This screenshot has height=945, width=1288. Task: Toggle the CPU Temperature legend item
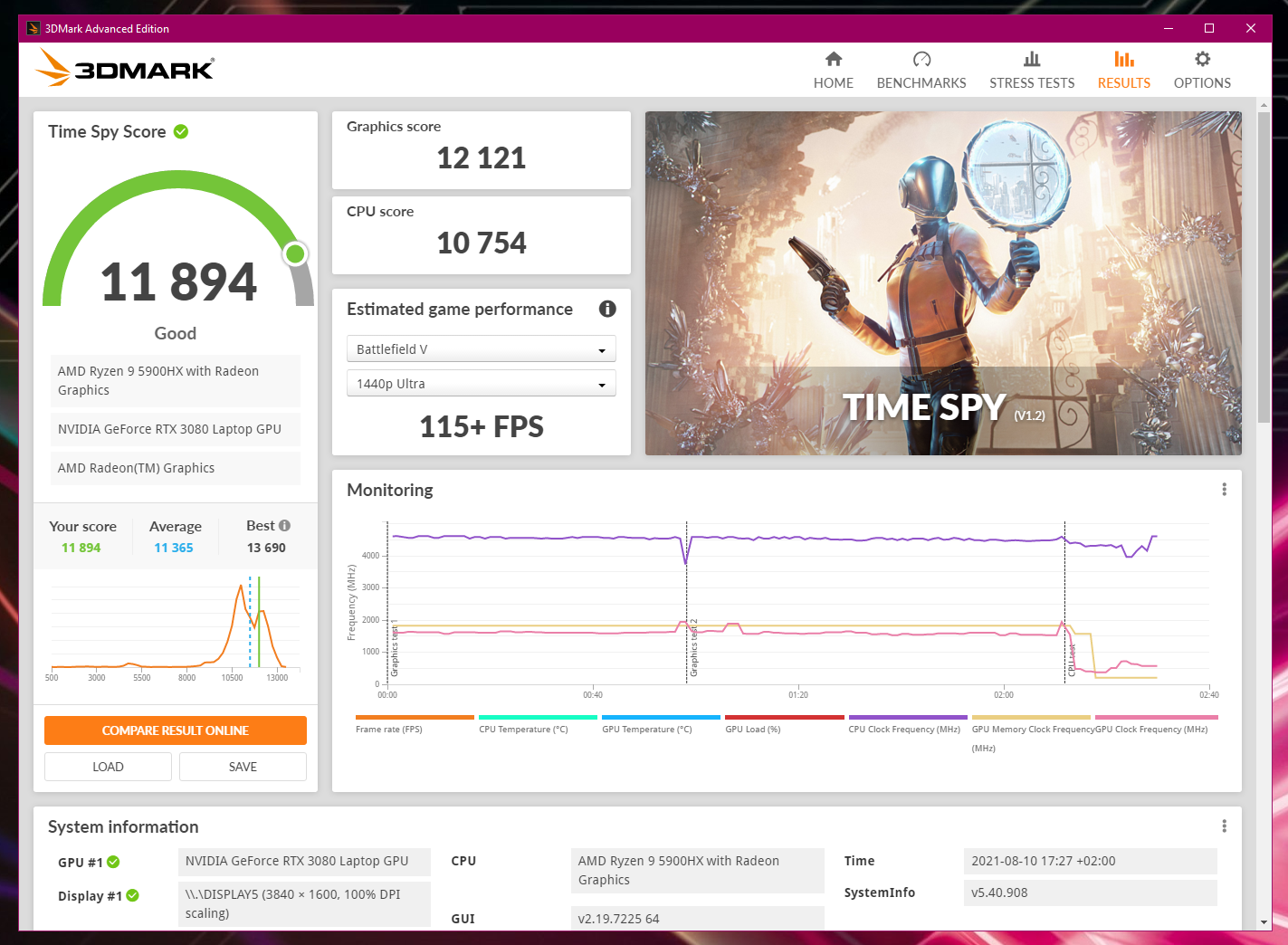point(538,724)
